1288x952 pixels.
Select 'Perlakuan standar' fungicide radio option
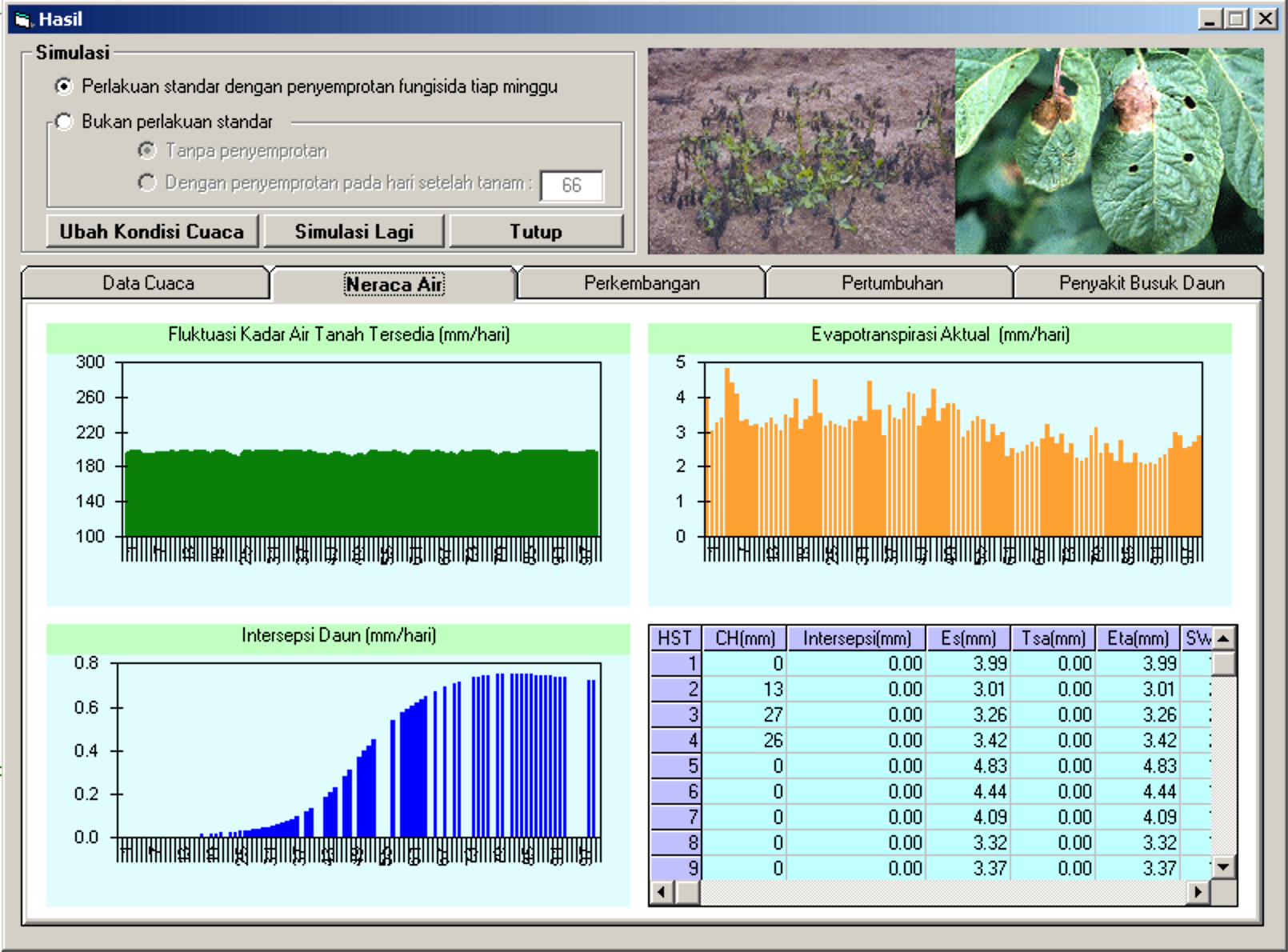(64, 86)
